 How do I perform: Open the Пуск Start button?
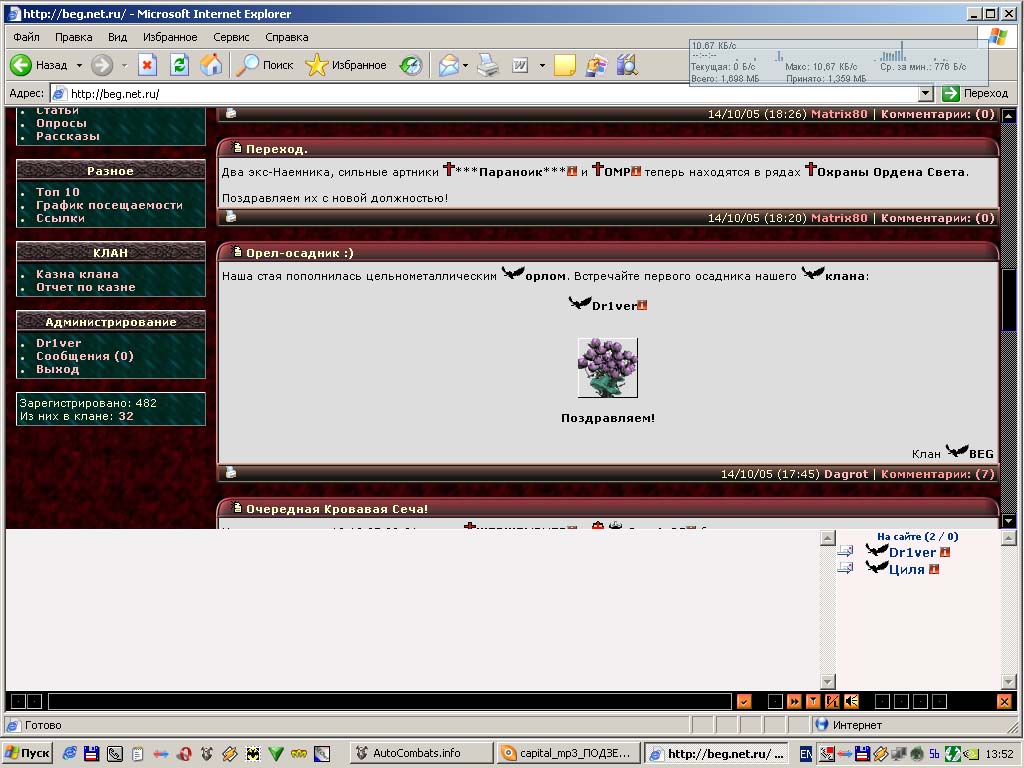pos(27,753)
